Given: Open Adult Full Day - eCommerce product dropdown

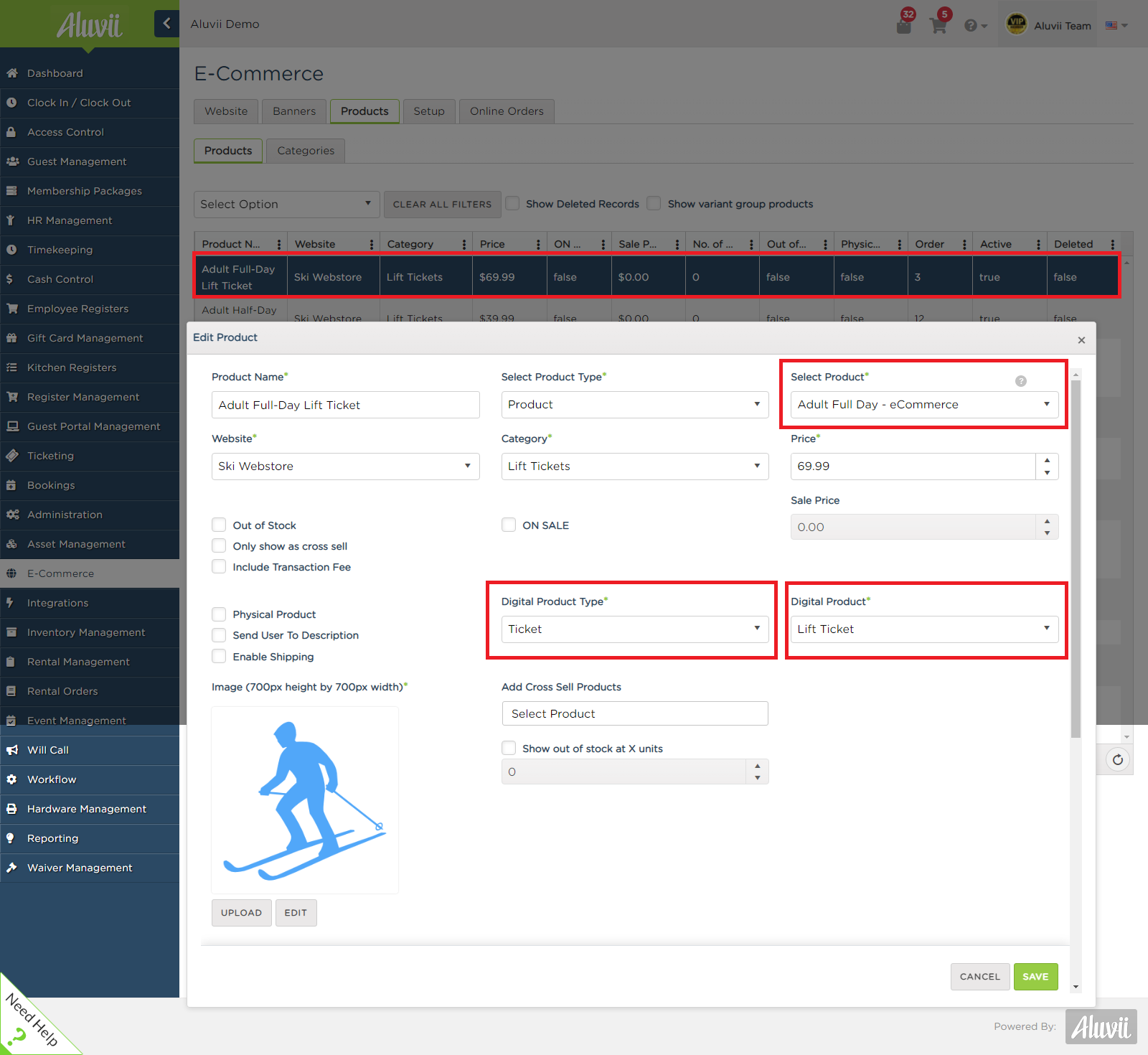Looking at the screenshot, I should pos(924,405).
